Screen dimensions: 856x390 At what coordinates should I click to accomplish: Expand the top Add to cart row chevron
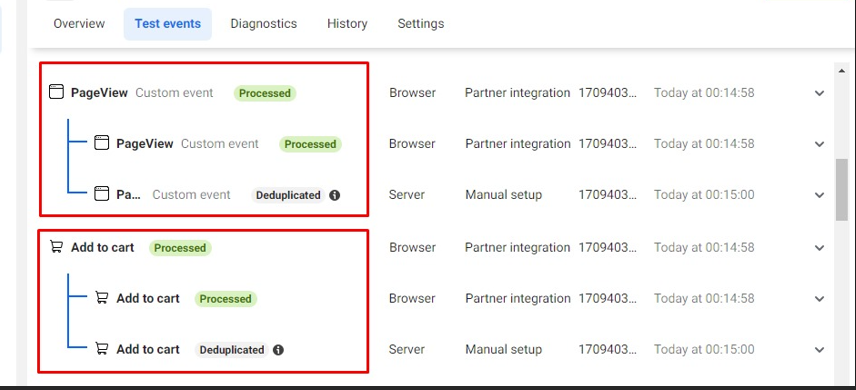tap(819, 247)
